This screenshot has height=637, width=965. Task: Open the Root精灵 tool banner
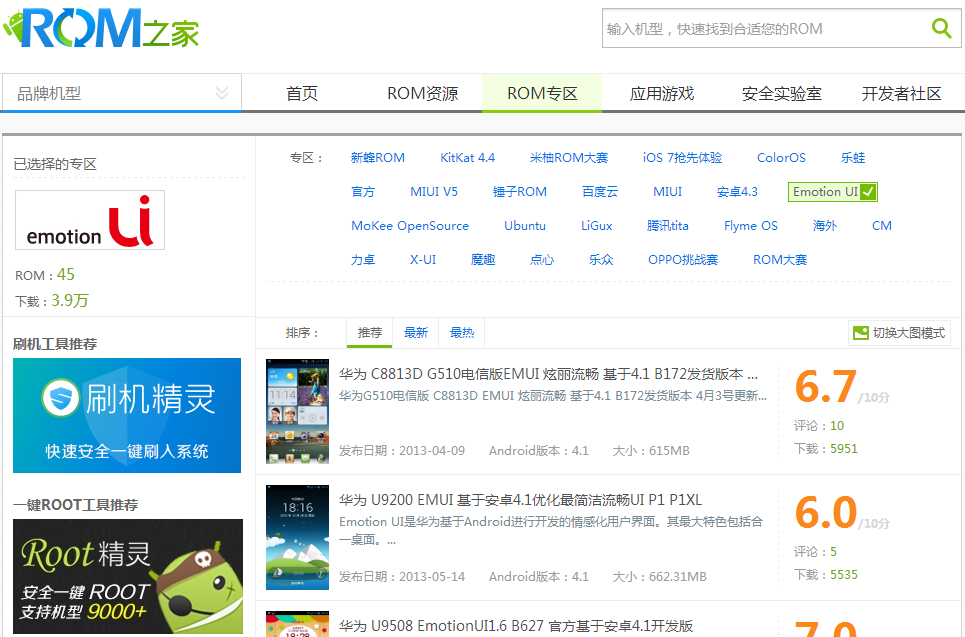pos(128,576)
